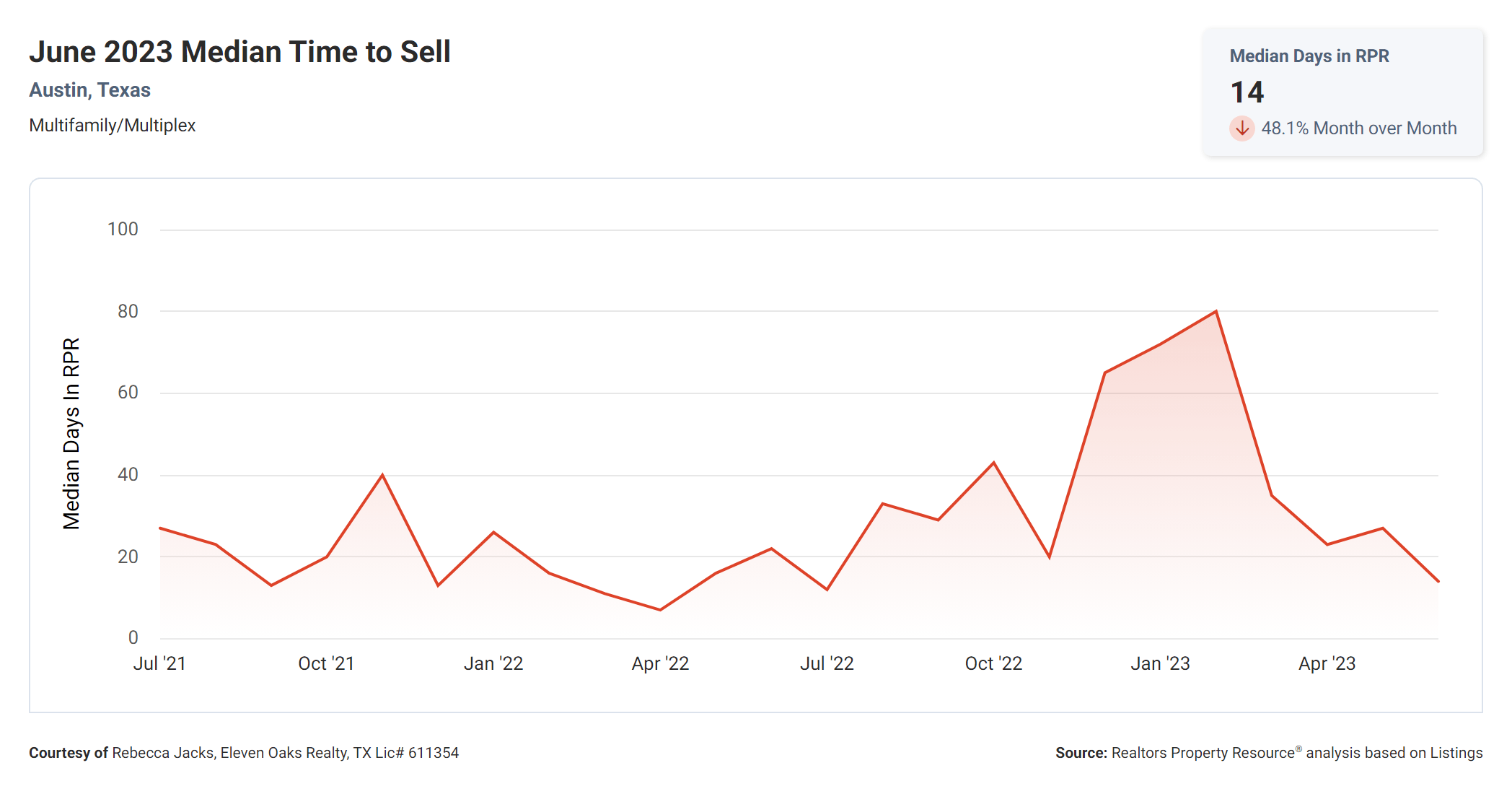Click the large "14" value in the card
Image resolution: width=1512 pixels, height=794 pixels.
coord(1247,92)
